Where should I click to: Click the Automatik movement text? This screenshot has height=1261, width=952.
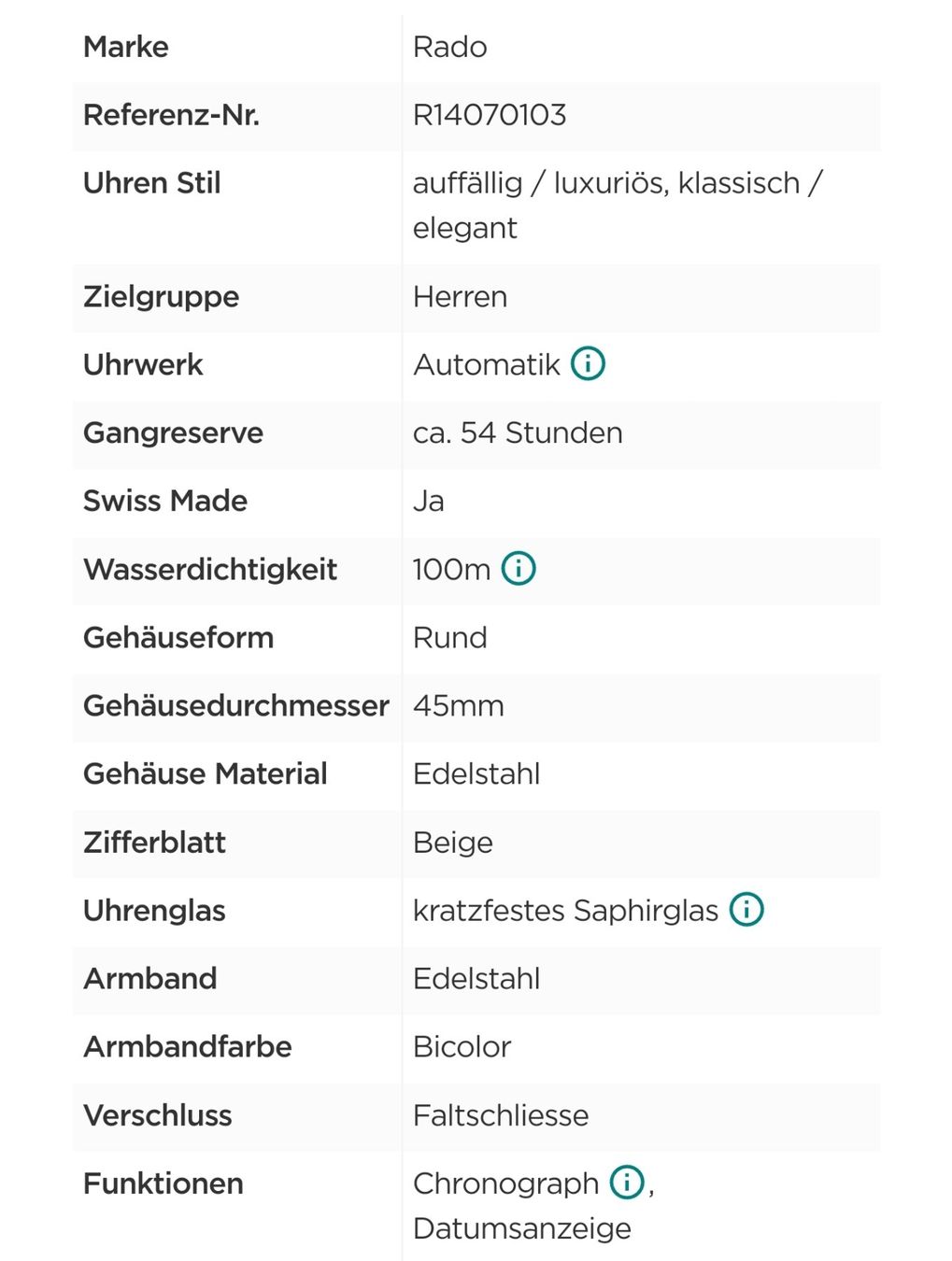pyautogui.click(x=487, y=364)
